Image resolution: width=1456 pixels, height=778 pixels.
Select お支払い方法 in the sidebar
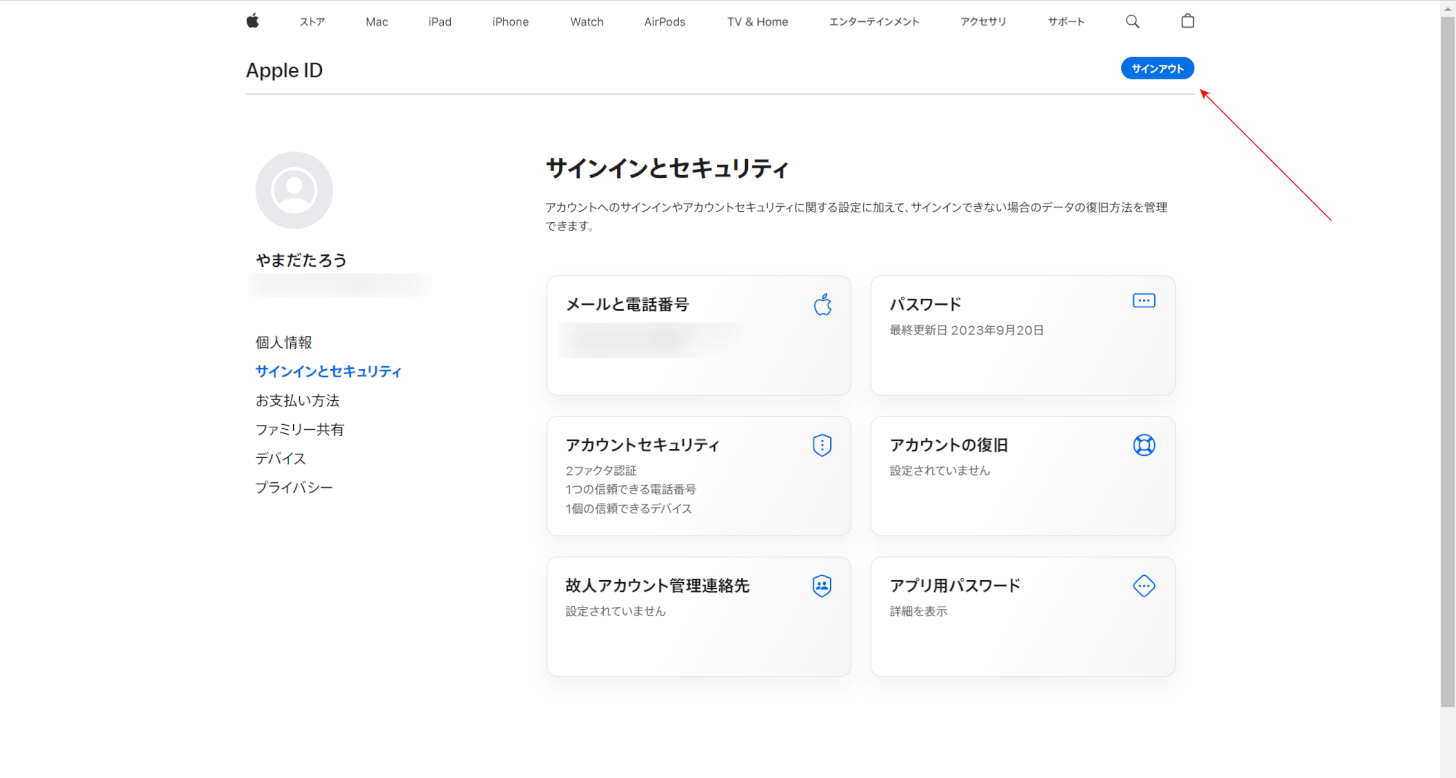point(298,400)
